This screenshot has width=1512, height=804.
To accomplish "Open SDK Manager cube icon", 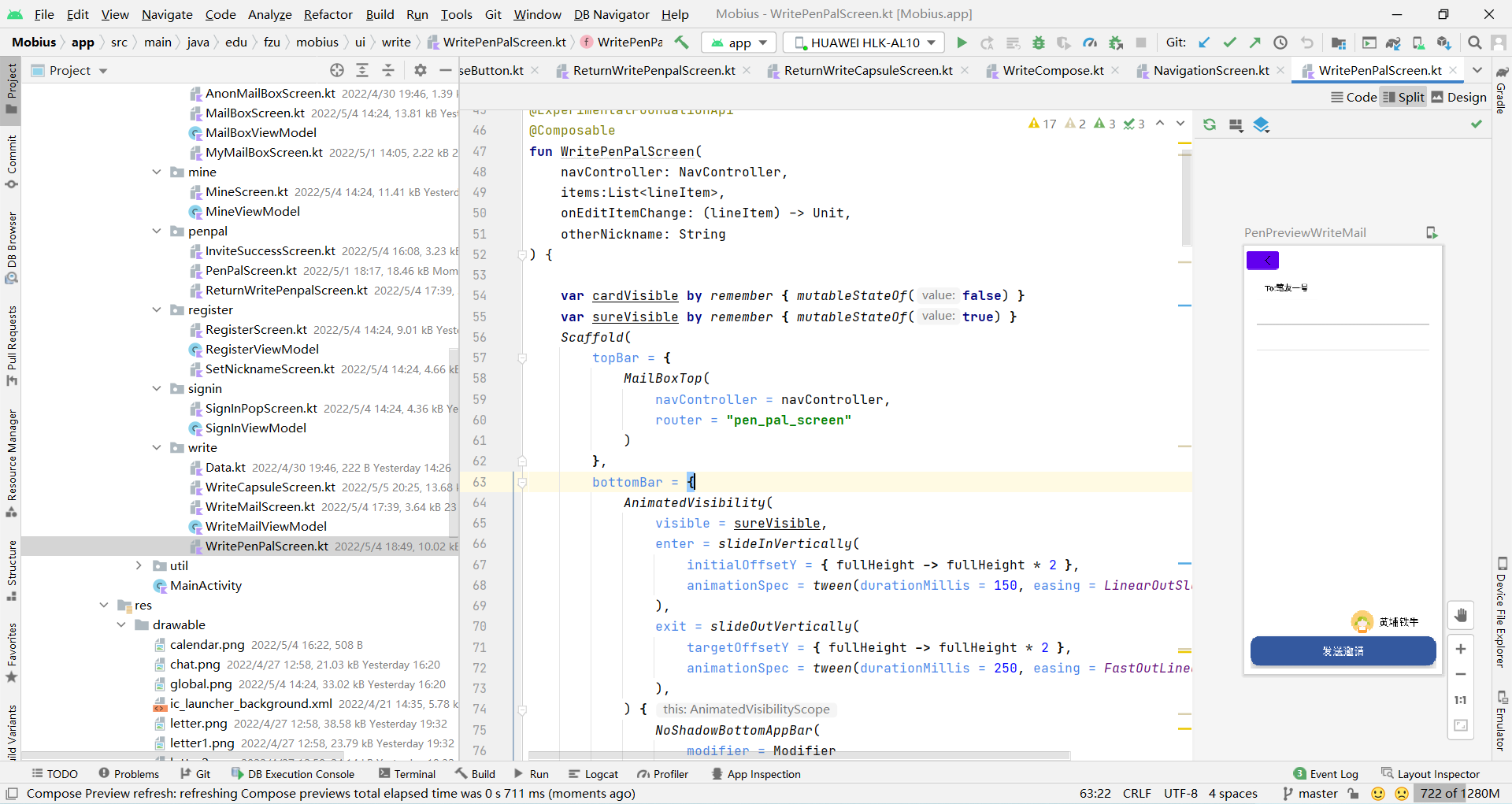I will coord(1443,43).
